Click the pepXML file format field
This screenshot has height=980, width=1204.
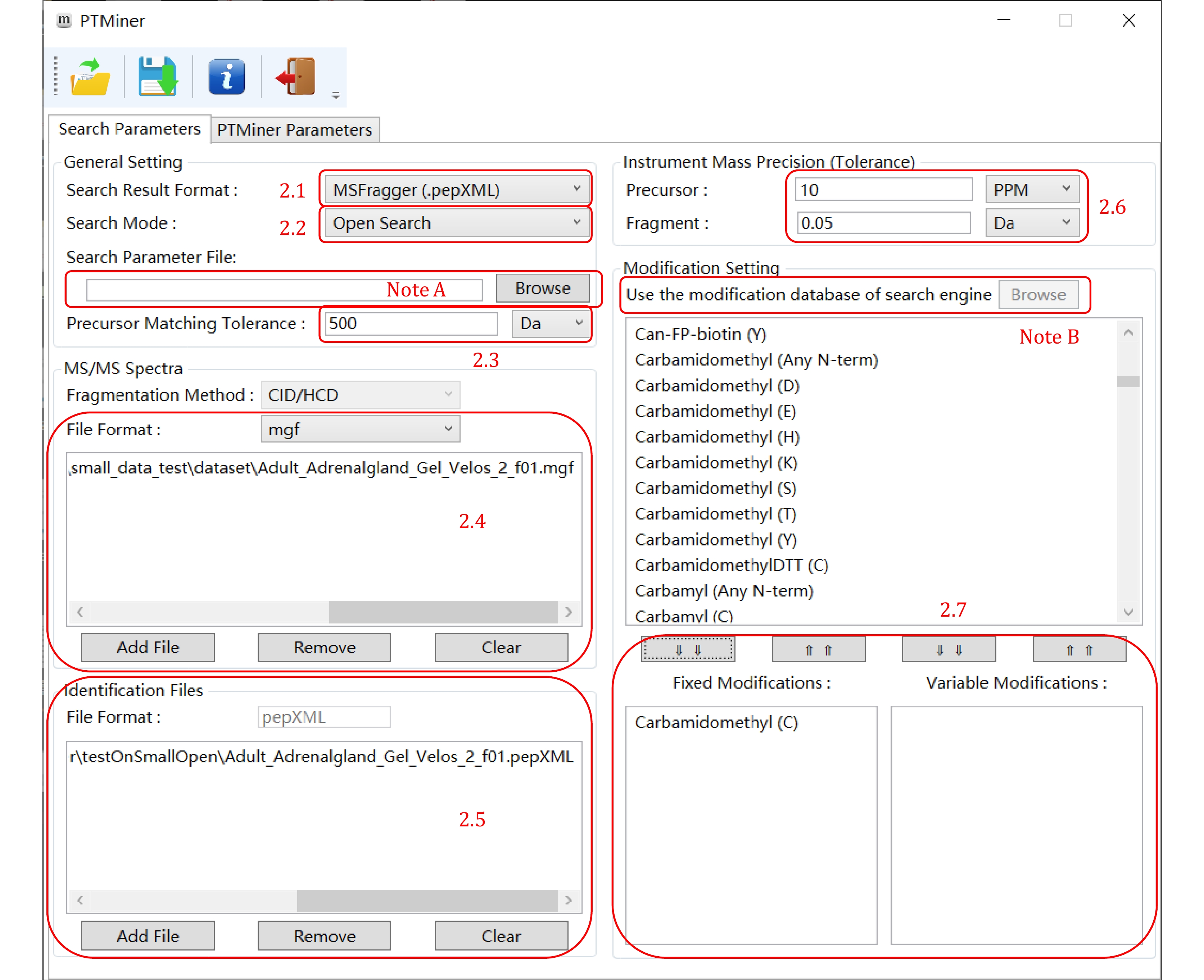(x=324, y=717)
